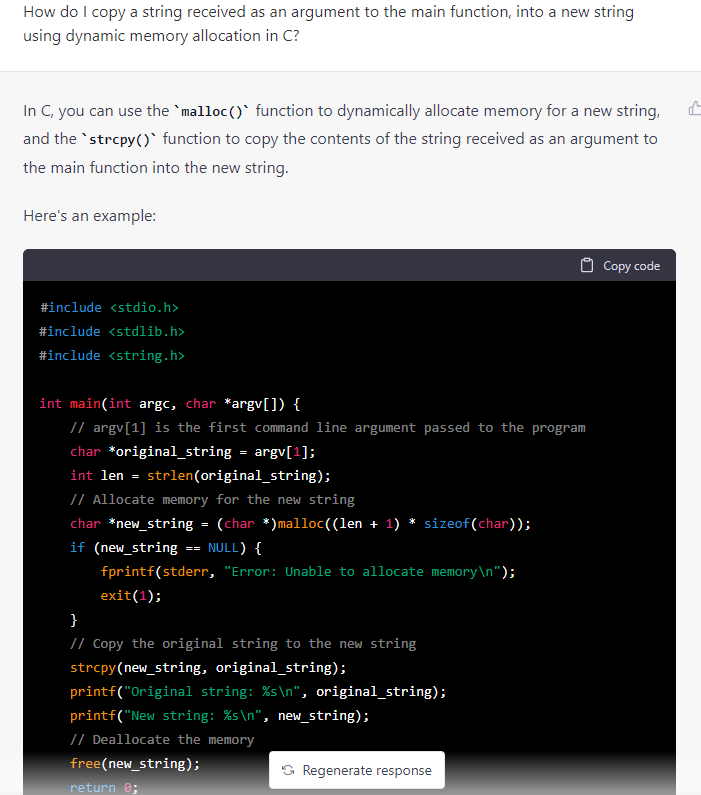Click the line "return 0;"
The width and height of the screenshot is (701, 795).
point(104,787)
